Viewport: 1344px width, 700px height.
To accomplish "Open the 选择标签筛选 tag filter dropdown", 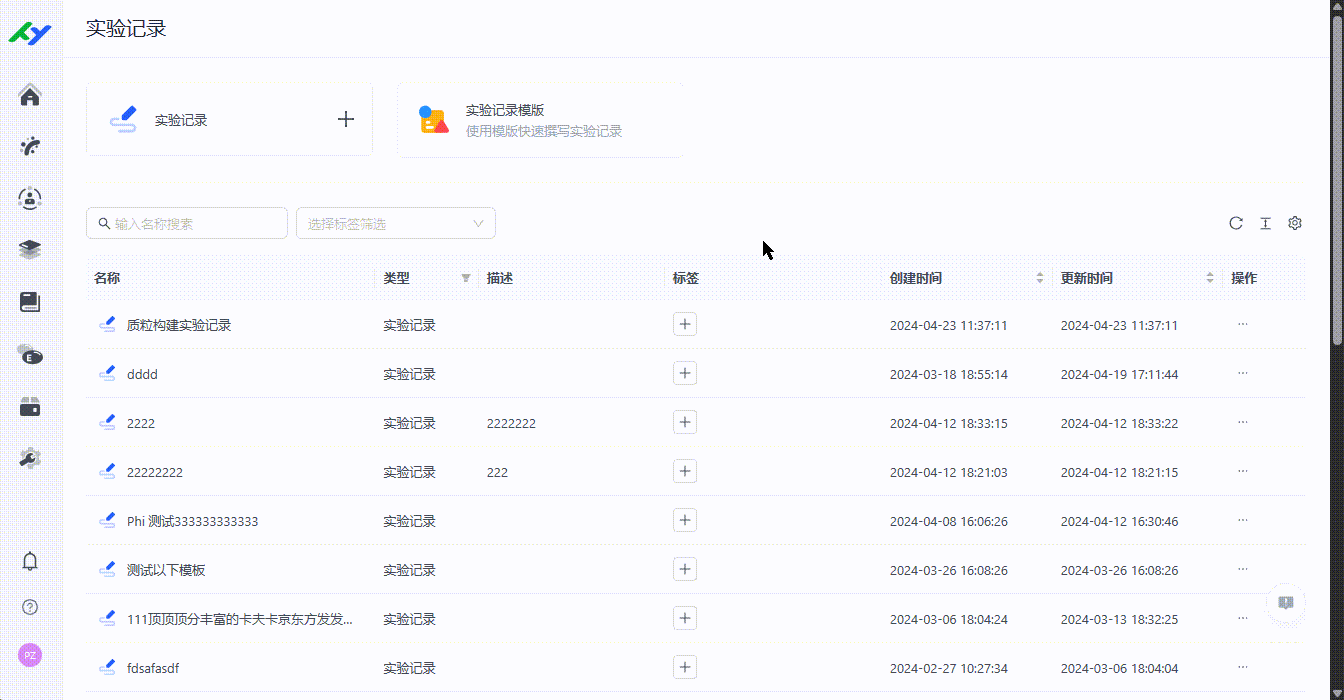I will (396, 223).
